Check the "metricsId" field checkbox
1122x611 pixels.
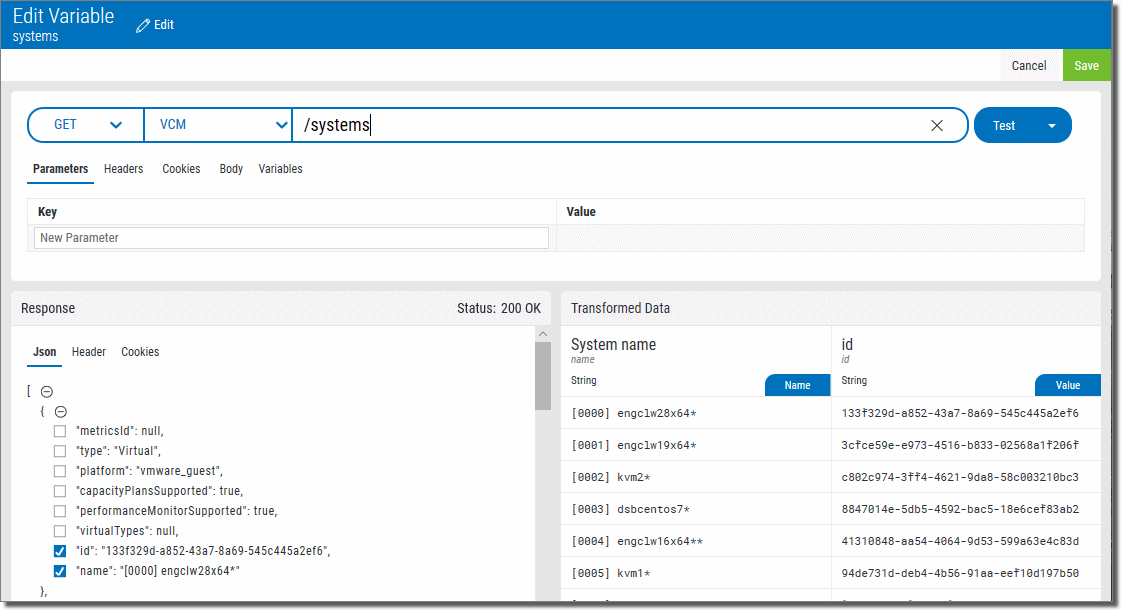(x=60, y=431)
